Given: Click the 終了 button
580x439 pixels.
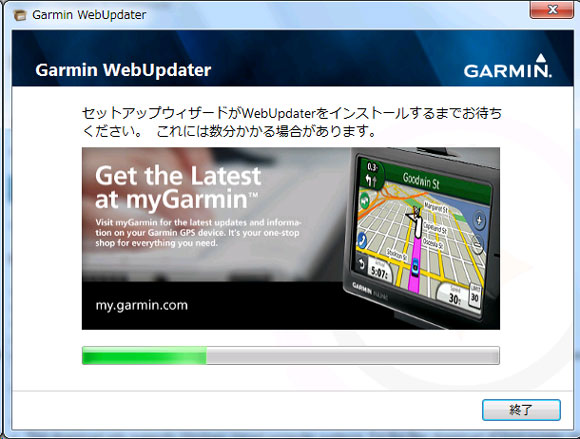Looking at the screenshot, I should (521, 409).
